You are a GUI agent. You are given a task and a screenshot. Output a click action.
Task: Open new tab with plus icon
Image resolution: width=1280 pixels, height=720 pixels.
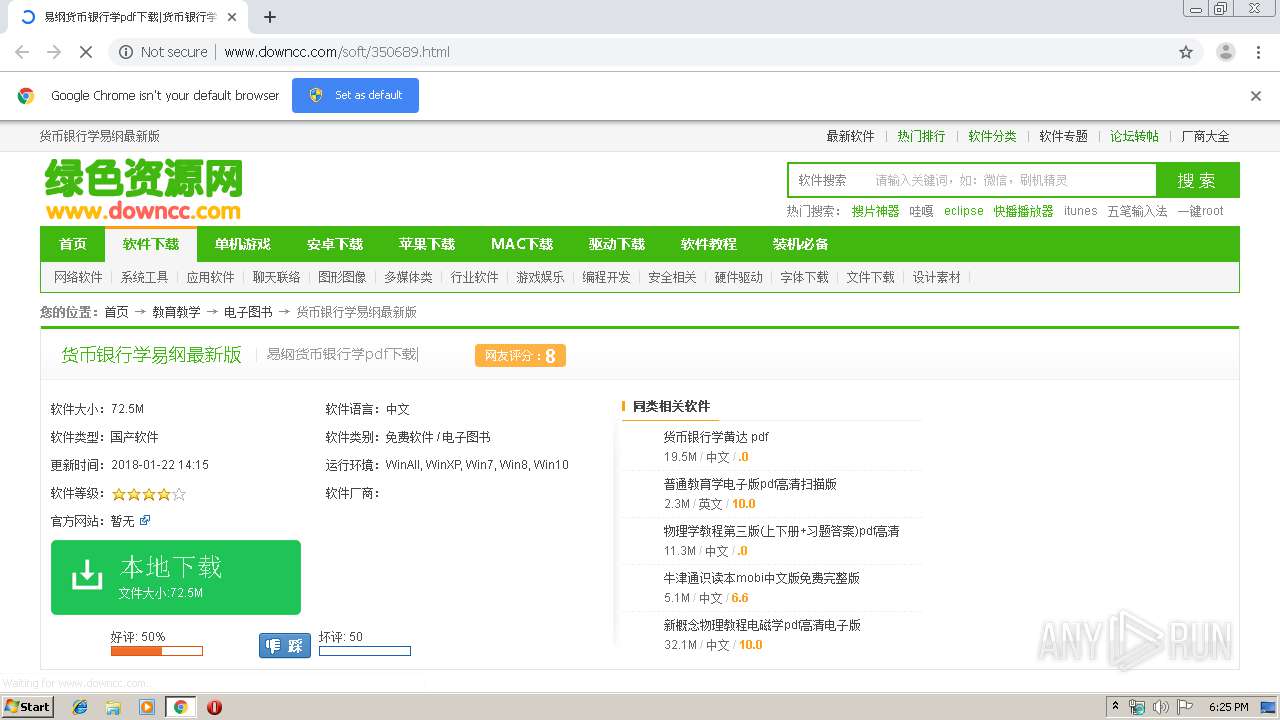point(269,17)
